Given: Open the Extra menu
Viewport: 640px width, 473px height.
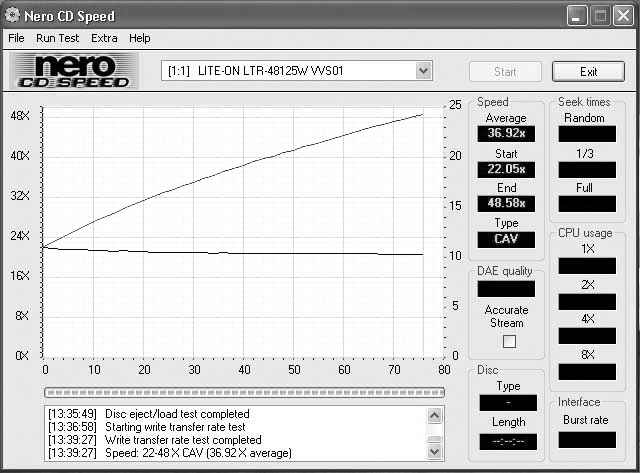Looking at the screenshot, I should pos(104,38).
